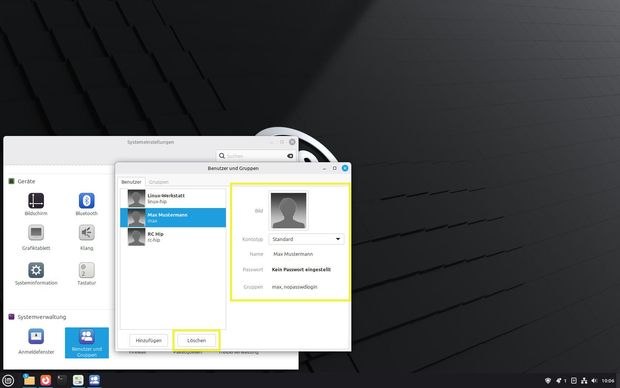
Task: Switch to the Systemeinstellungen panel window
Action: point(78,380)
